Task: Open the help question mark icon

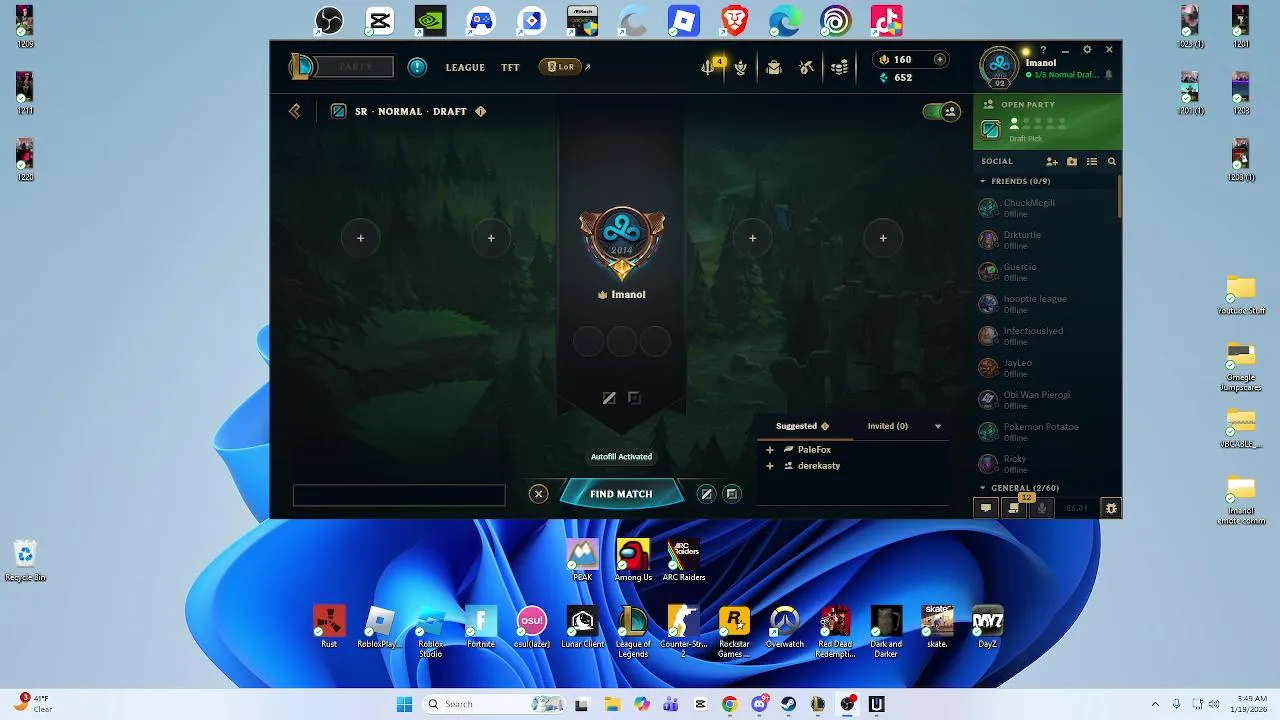Action: click(x=1043, y=50)
